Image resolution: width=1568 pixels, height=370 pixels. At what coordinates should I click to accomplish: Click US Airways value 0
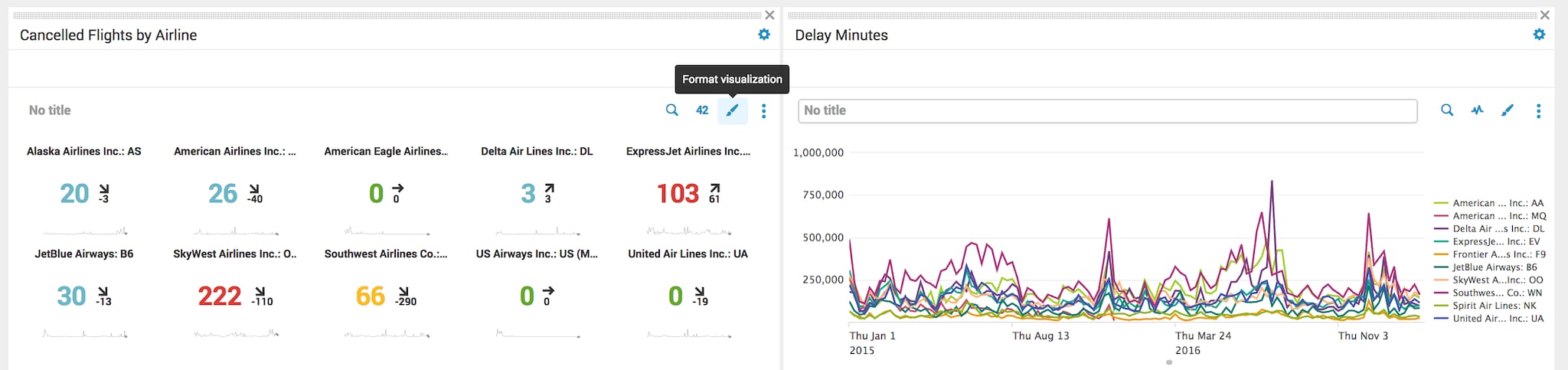pos(527,296)
